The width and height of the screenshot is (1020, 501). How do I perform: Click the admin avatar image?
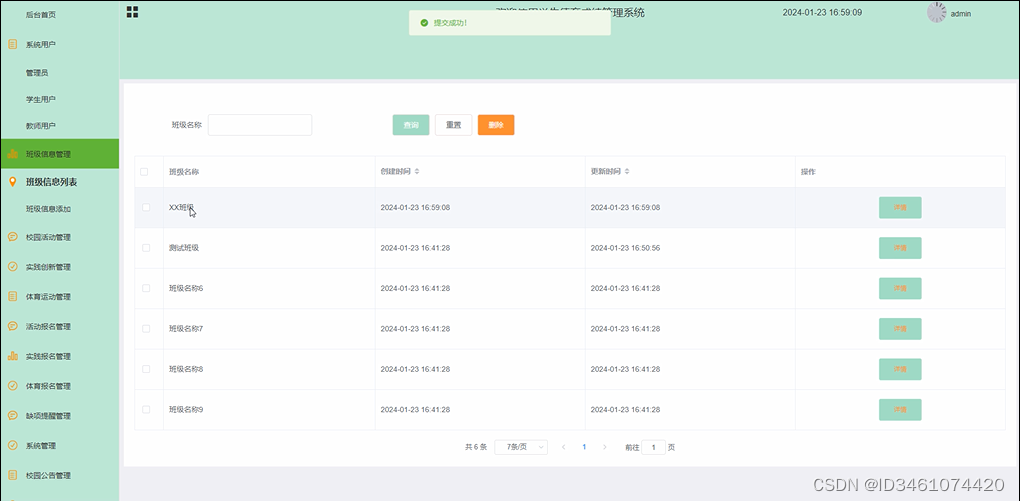937,12
